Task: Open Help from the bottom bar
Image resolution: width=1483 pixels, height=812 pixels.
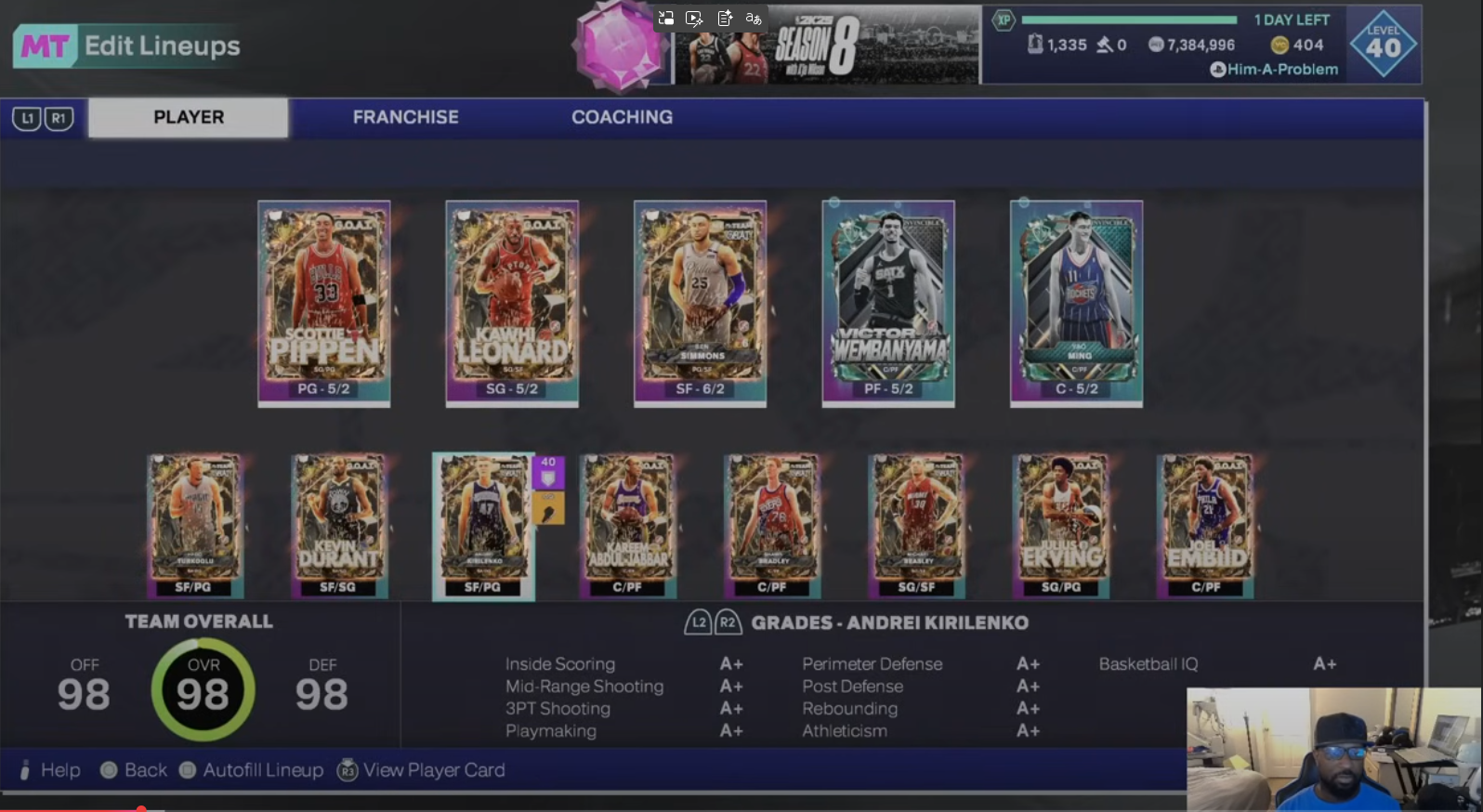Action: (60, 770)
